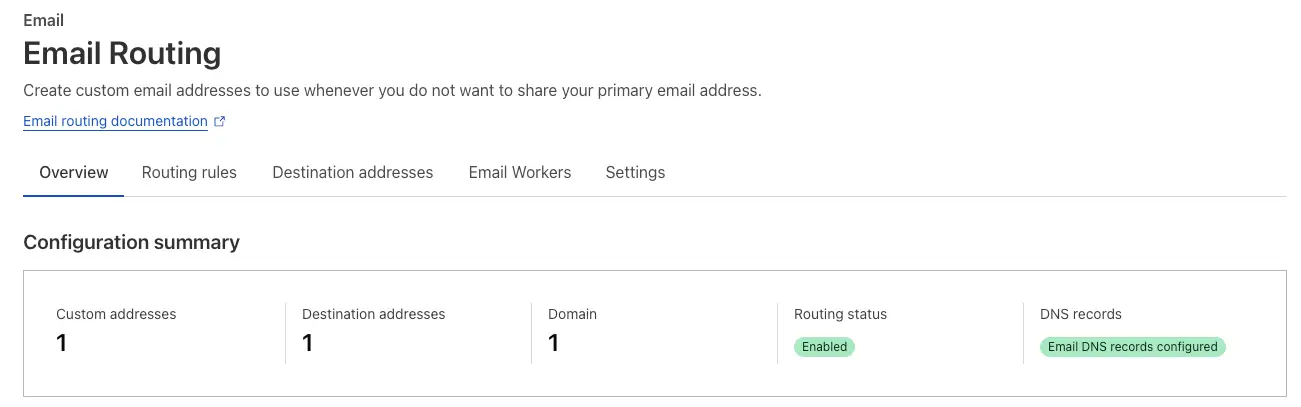Viewport: 1301px width, 407px height.
Task: Click the count under Custom addresses
Action: 61,343
